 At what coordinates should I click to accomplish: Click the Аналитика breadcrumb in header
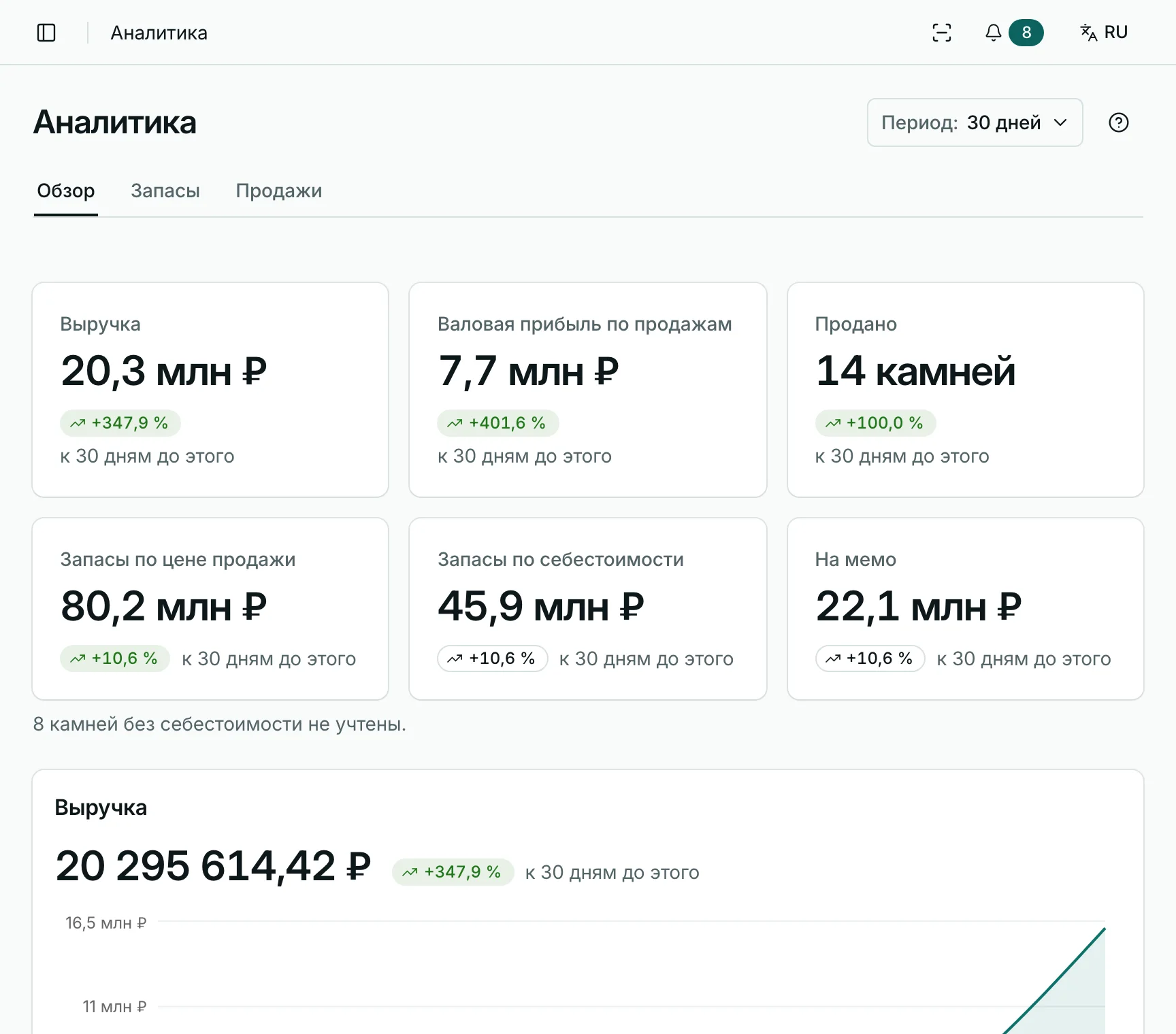159,33
